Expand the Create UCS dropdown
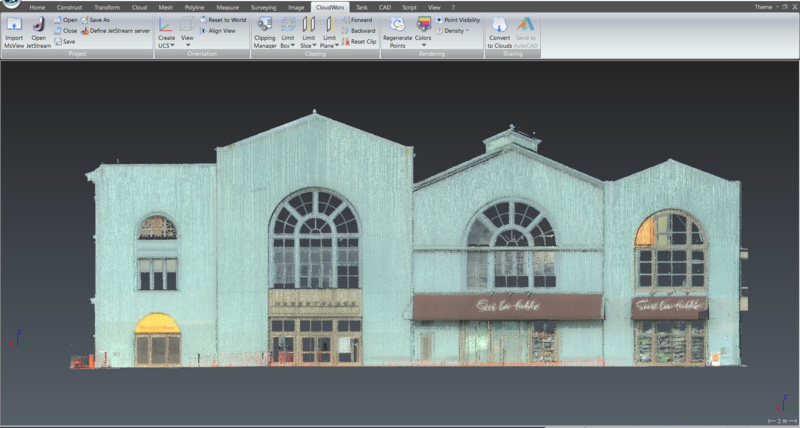The height and width of the screenshot is (428, 800). click(166, 45)
